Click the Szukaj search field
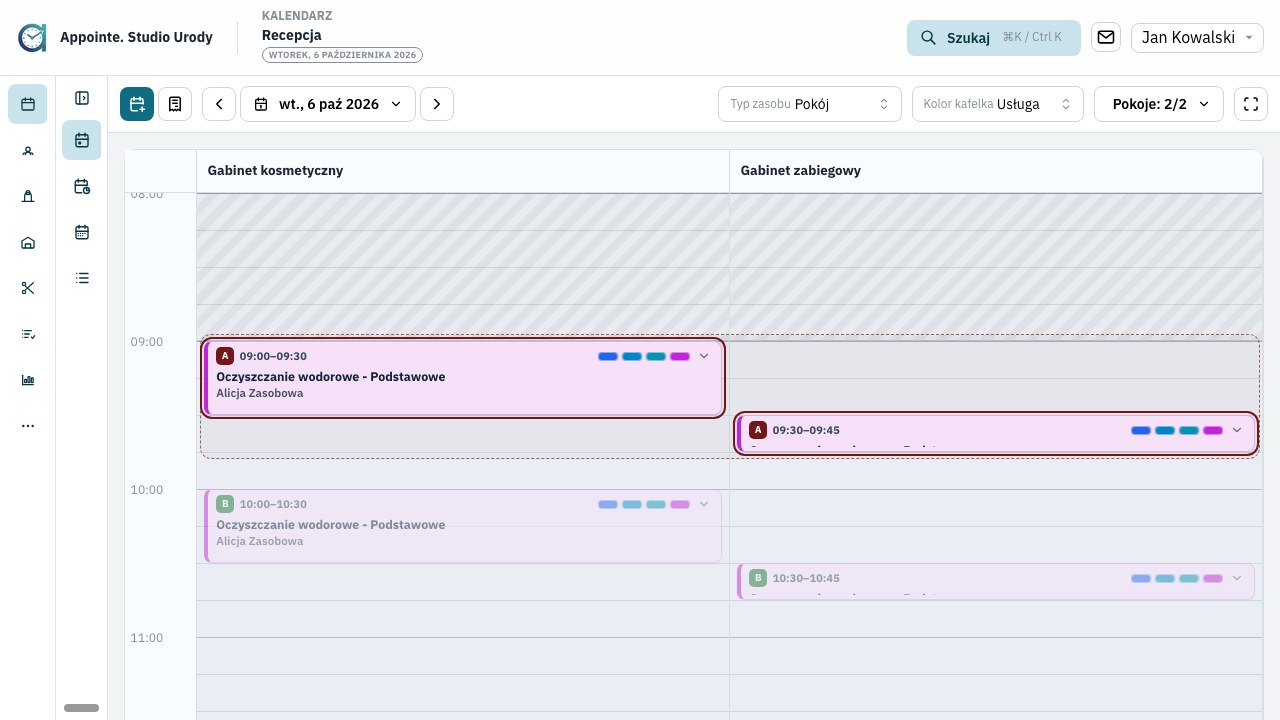1280x720 pixels. pos(994,37)
